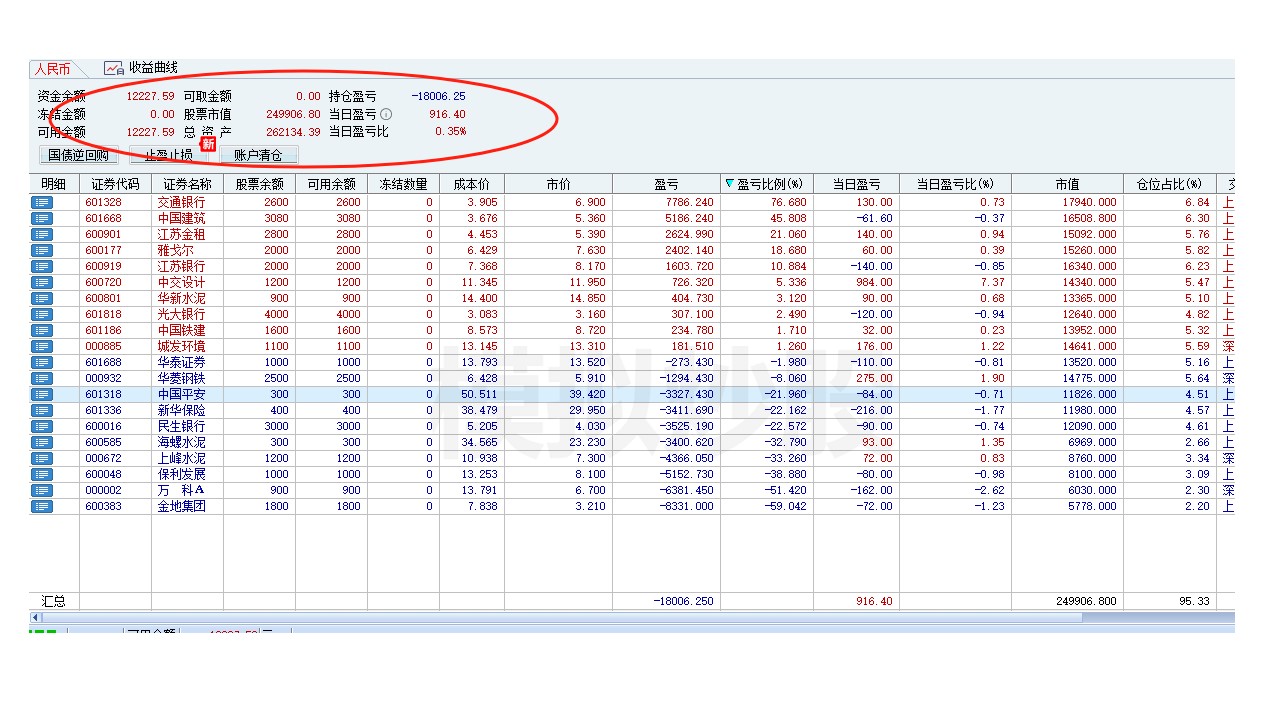Select the 资金余额 value 12227.59

[150, 96]
